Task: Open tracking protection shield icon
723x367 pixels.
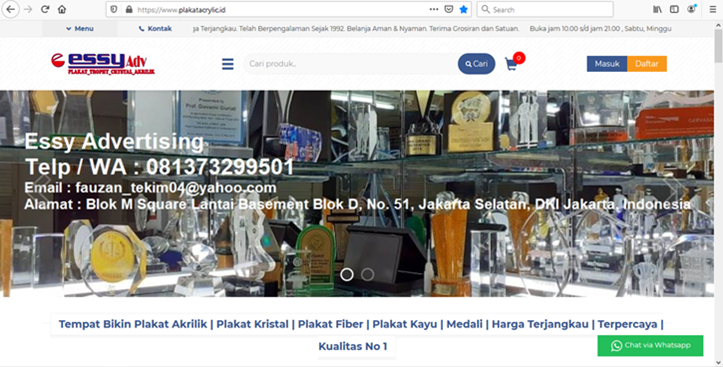Action: pyautogui.click(x=114, y=9)
